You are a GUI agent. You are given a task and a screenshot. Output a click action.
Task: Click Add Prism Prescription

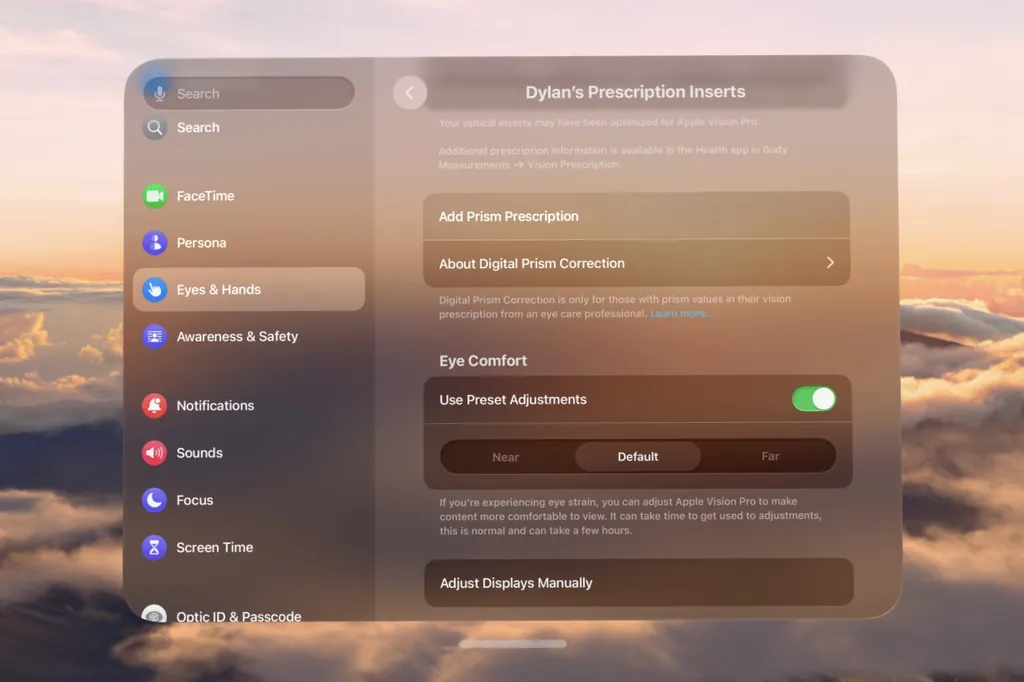509,216
